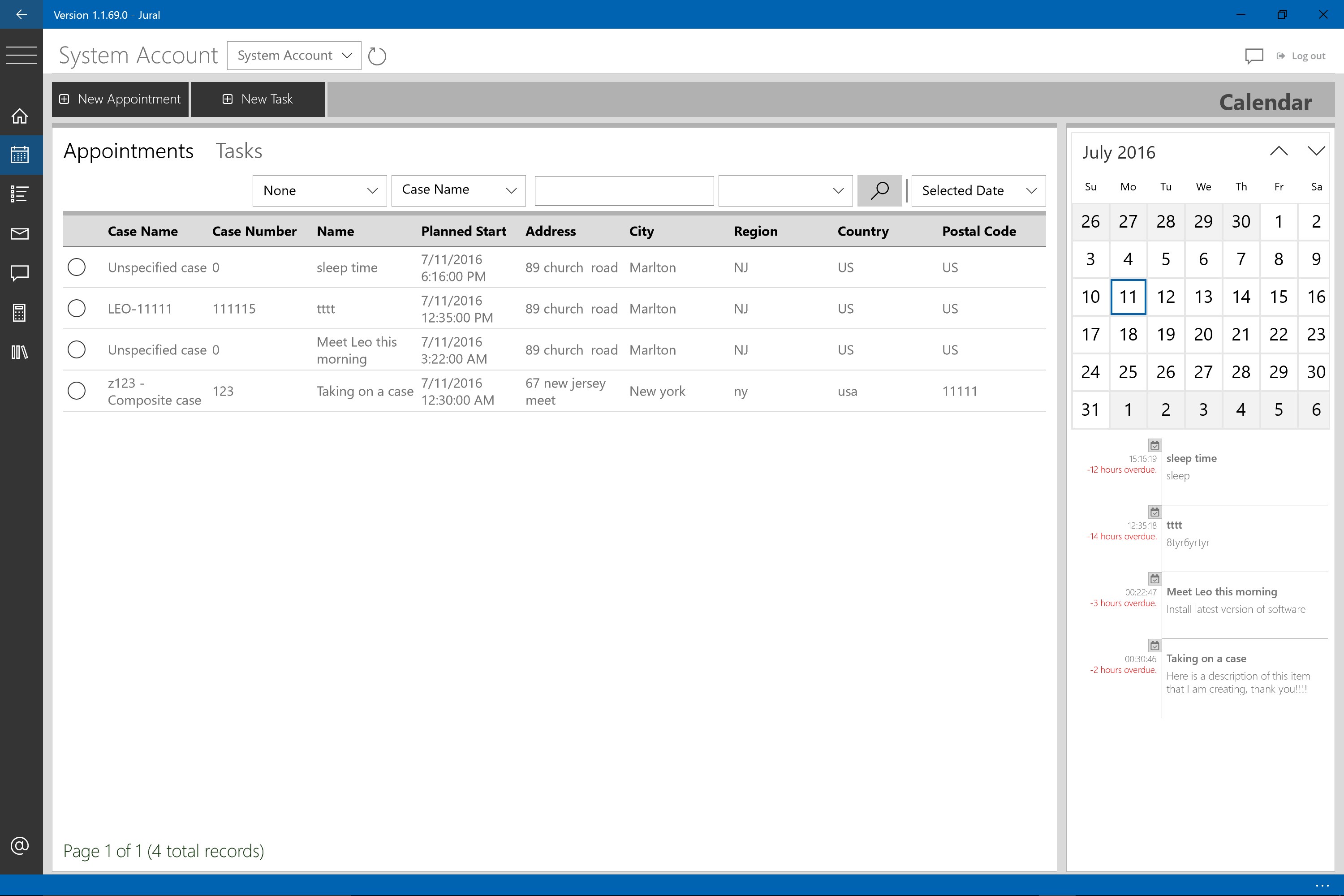
Task: Click the magnifier search button
Action: [879, 190]
